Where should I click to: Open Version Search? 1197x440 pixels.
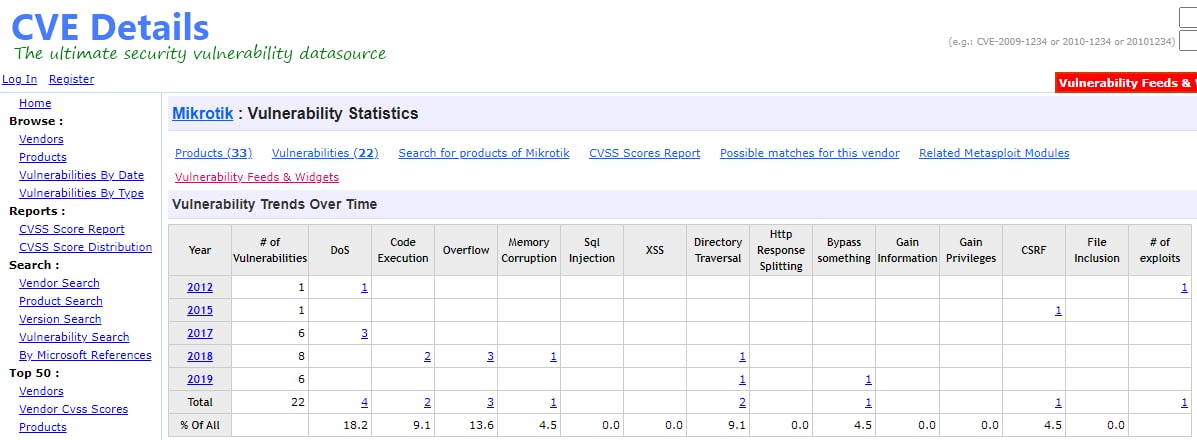[60, 319]
